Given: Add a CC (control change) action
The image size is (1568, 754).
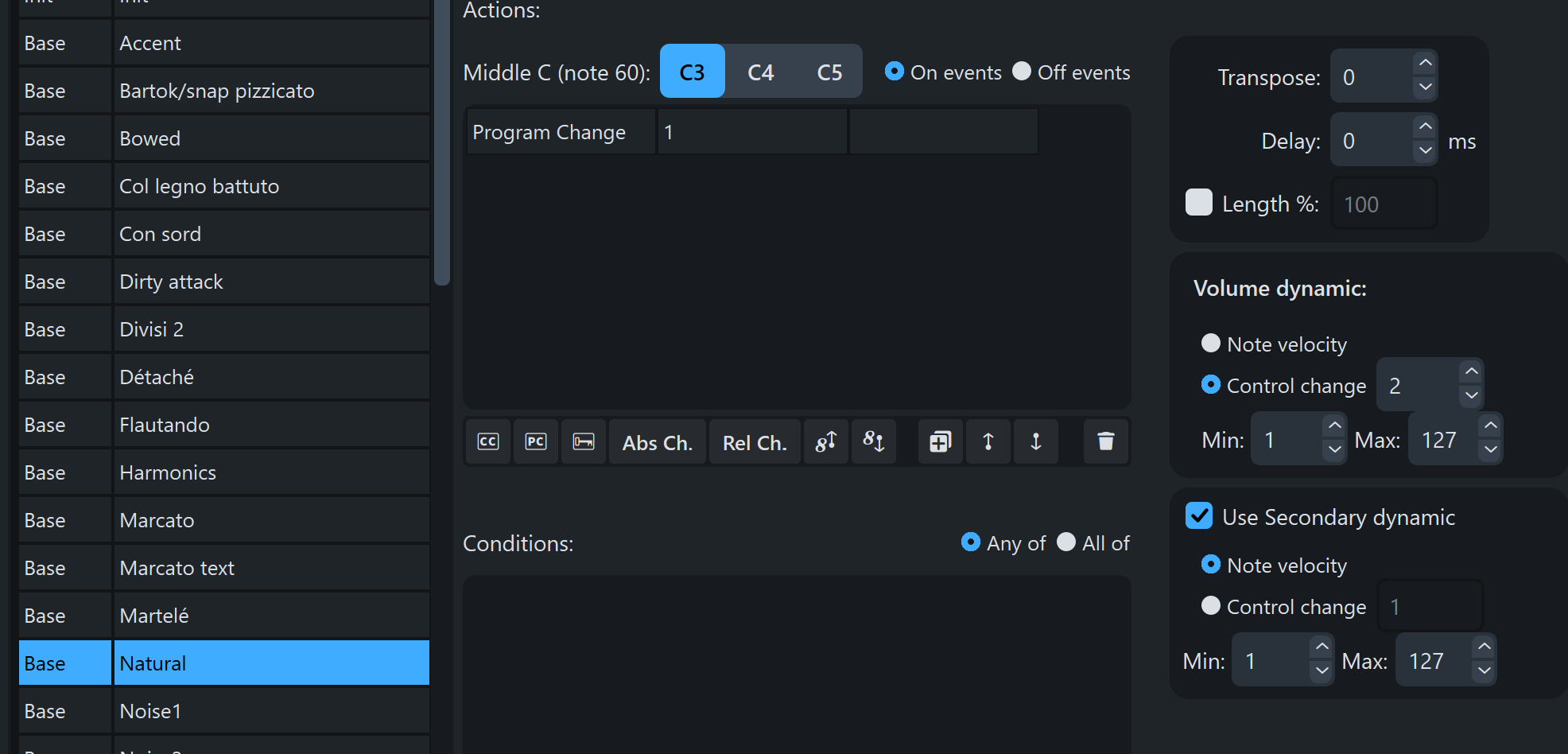Looking at the screenshot, I should 488,441.
